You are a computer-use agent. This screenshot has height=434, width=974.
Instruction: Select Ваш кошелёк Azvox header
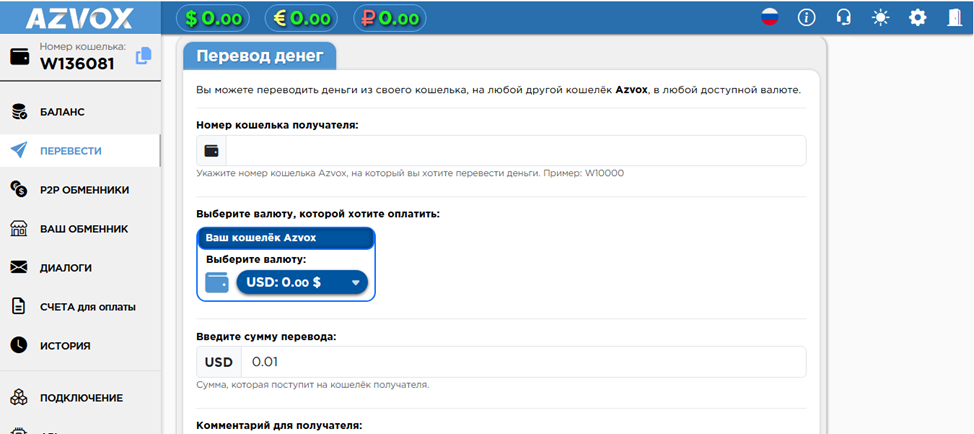286,238
